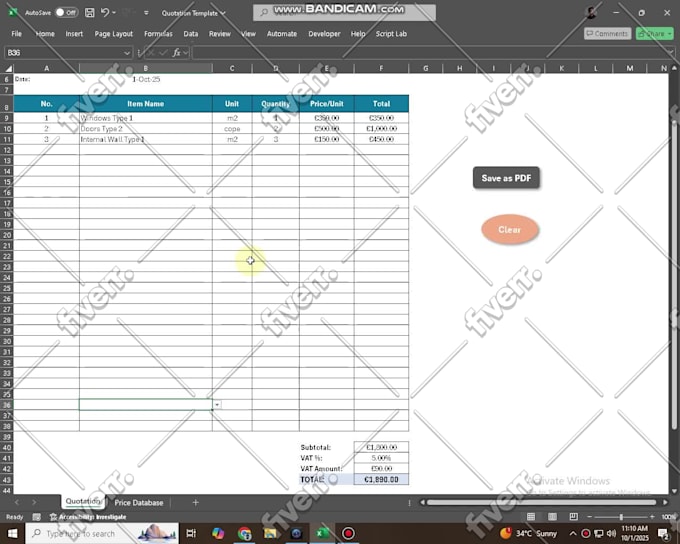Click the horizontal scrollbar
Image resolution: width=680 pixels, height=544 pixels.
(x=541, y=502)
